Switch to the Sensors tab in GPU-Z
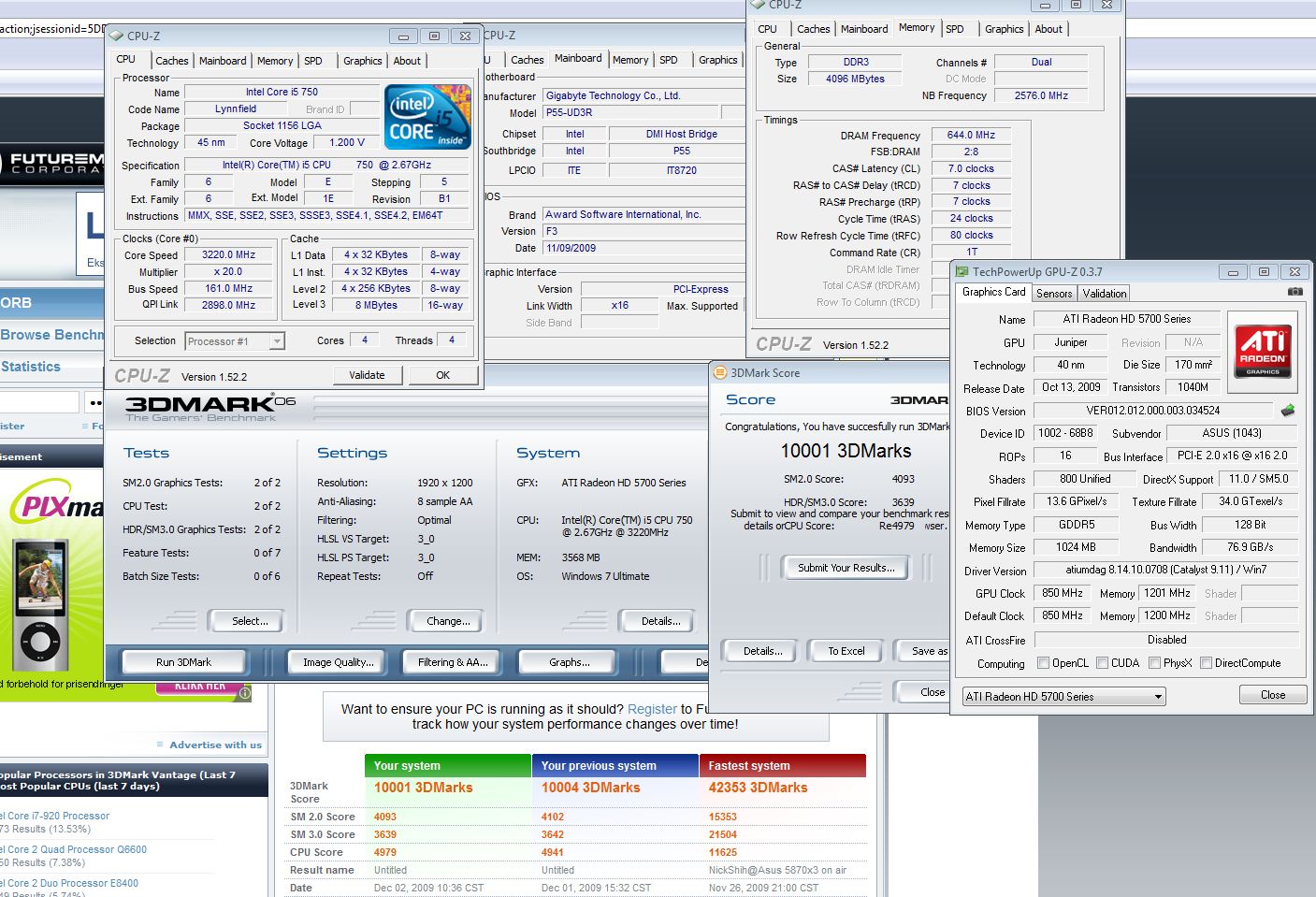1316x897 pixels. (x=1054, y=293)
